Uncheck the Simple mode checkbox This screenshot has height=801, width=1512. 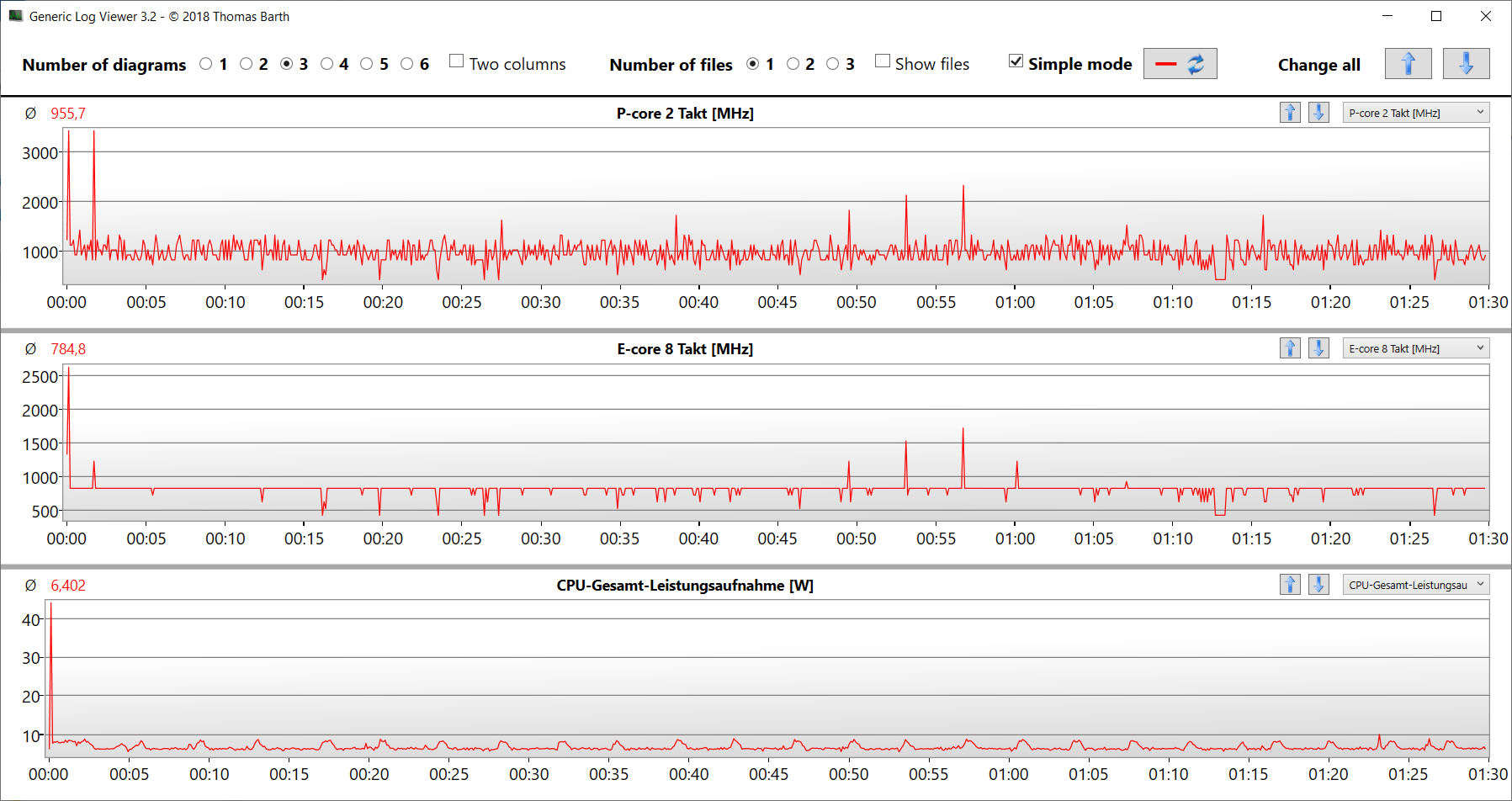coord(1016,61)
